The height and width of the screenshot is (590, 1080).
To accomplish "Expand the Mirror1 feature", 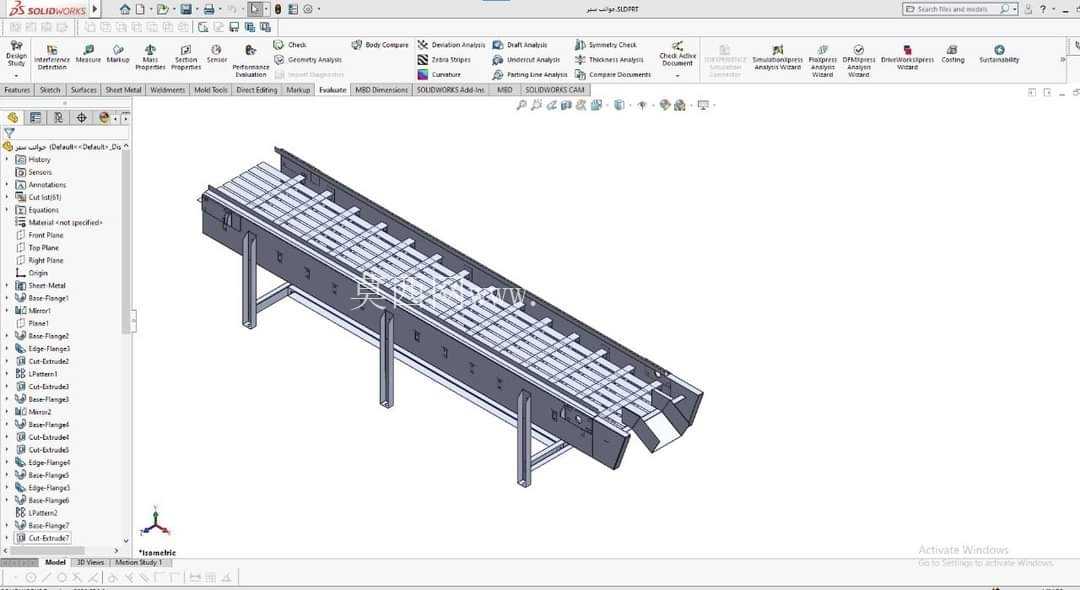I will point(7,311).
